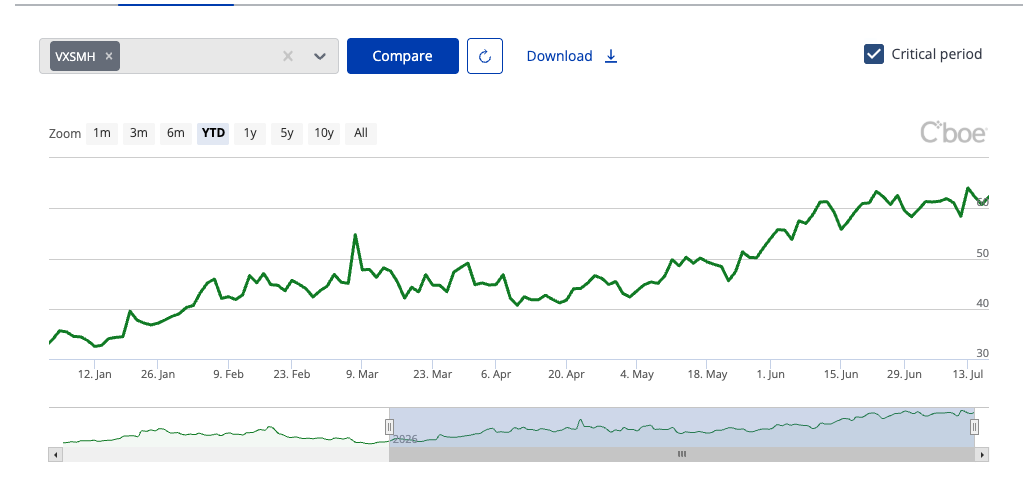Click the 50 value on the y-axis
Screen dimensions: 1032x477
pyautogui.click(x=982, y=254)
